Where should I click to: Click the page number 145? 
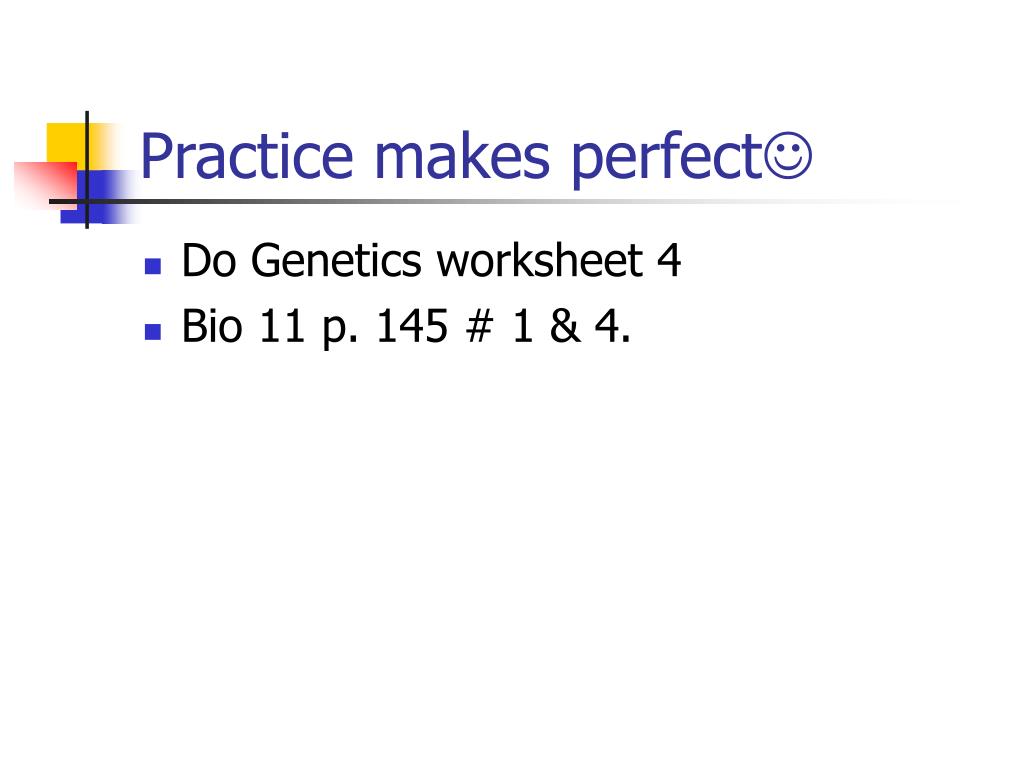tap(412, 326)
